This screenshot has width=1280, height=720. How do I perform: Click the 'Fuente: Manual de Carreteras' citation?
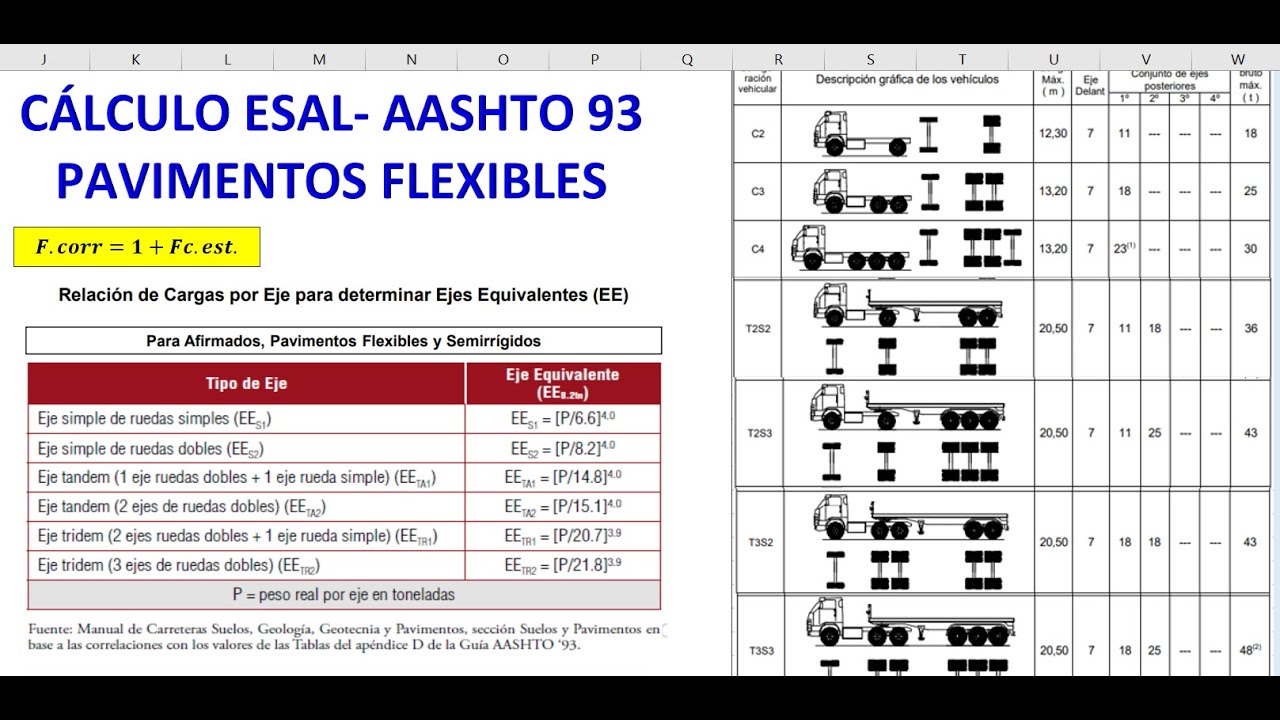coord(344,637)
